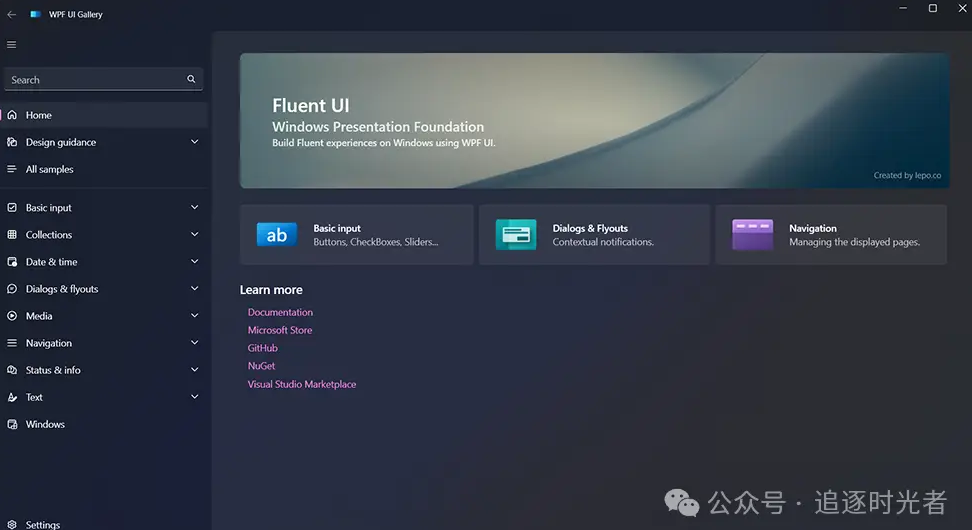972x530 pixels.
Task: Click the Date & time calendar icon
Action: (x=12, y=262)
